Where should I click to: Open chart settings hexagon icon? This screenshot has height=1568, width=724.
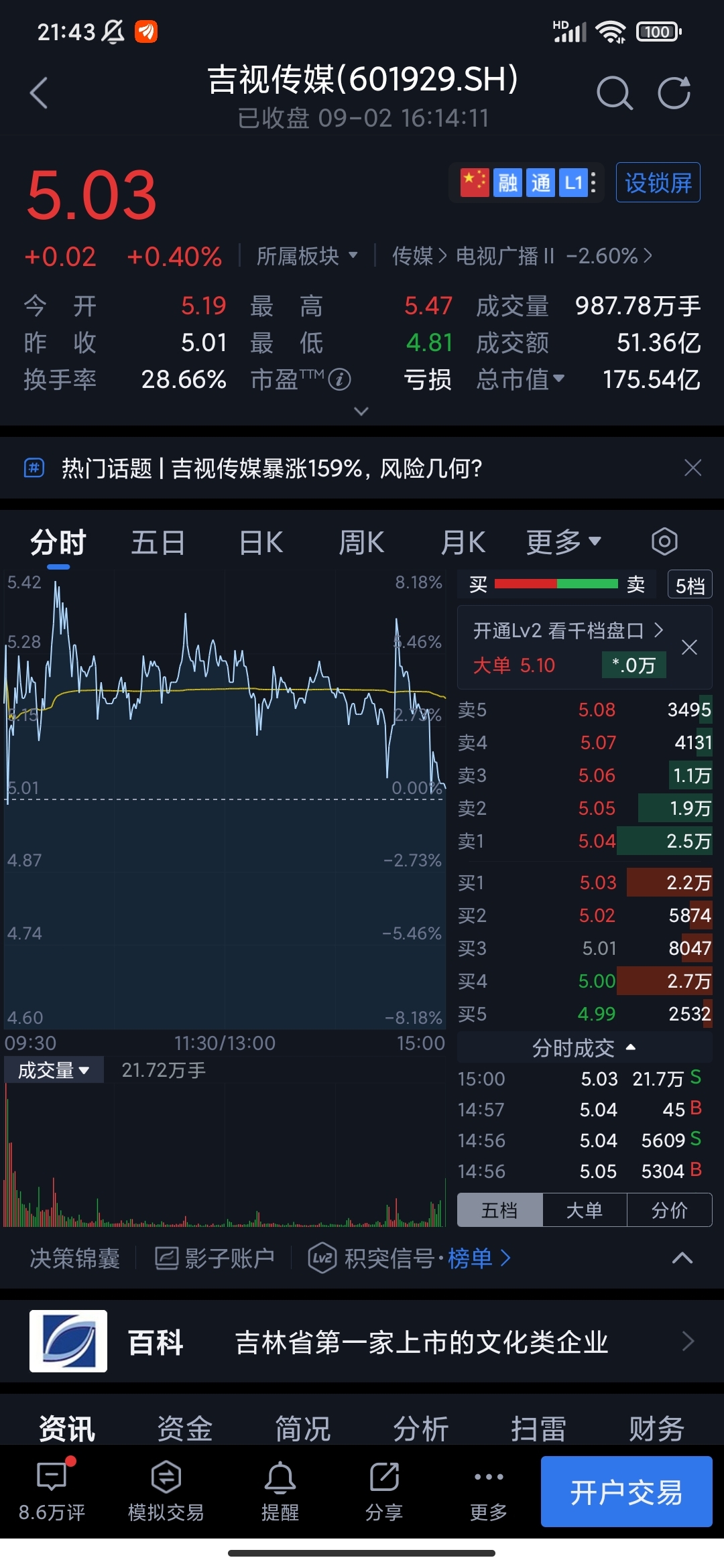pos(664,541)
